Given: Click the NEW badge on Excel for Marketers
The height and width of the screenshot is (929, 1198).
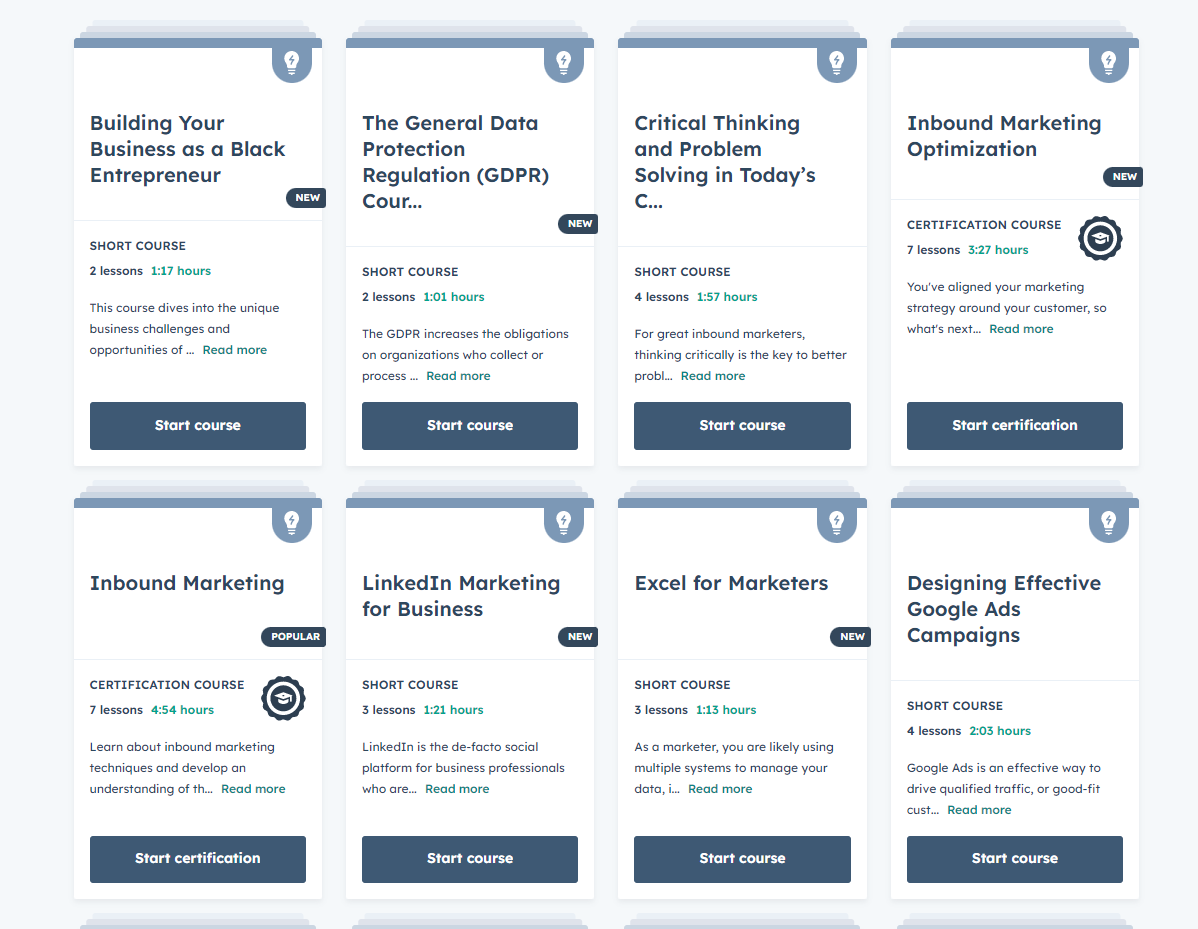Looking at the screenshot, I should [851, 637].
